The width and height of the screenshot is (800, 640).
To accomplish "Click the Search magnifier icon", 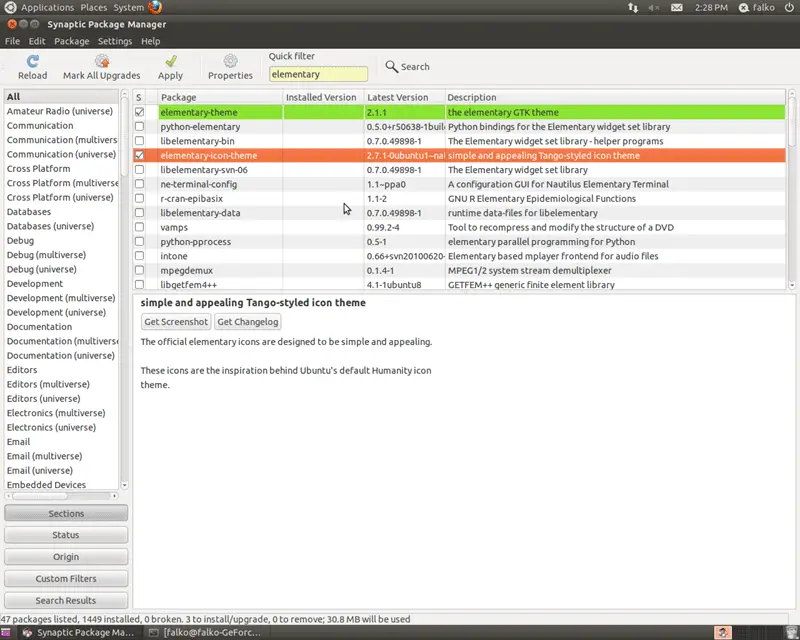I will click(x=391, y=66).
